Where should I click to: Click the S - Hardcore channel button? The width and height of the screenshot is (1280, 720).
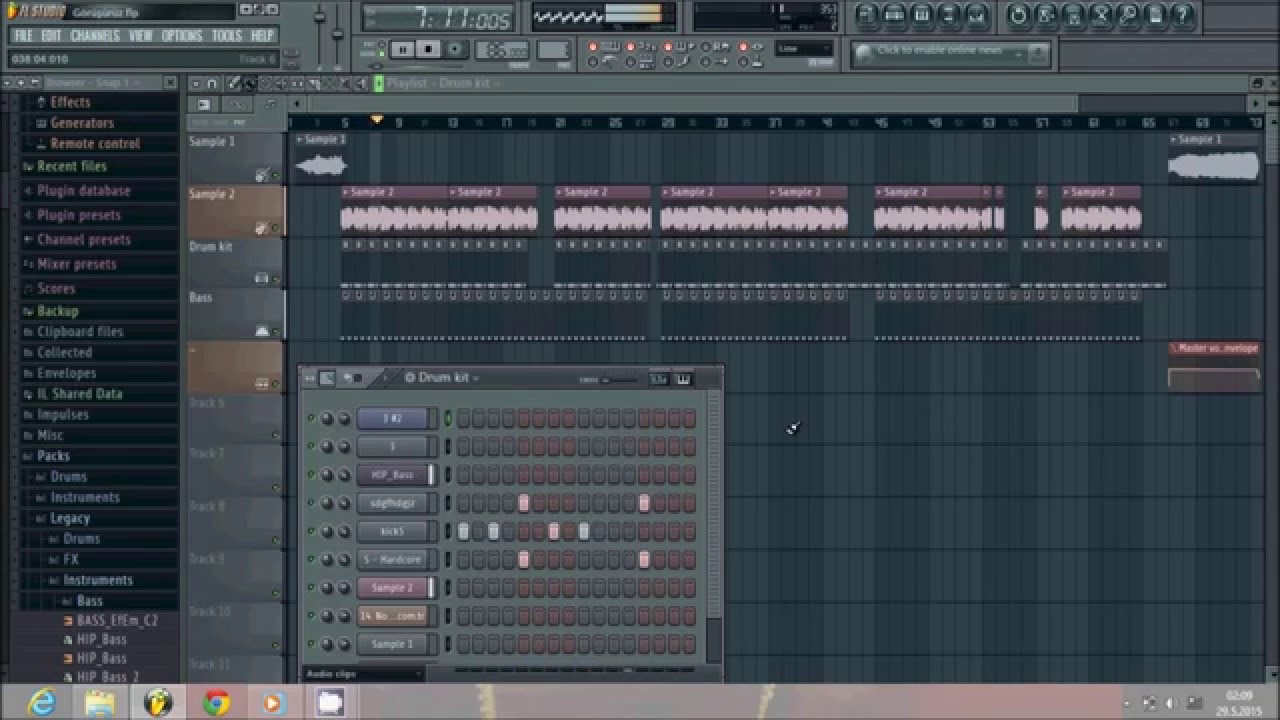(x=393, y=559)
